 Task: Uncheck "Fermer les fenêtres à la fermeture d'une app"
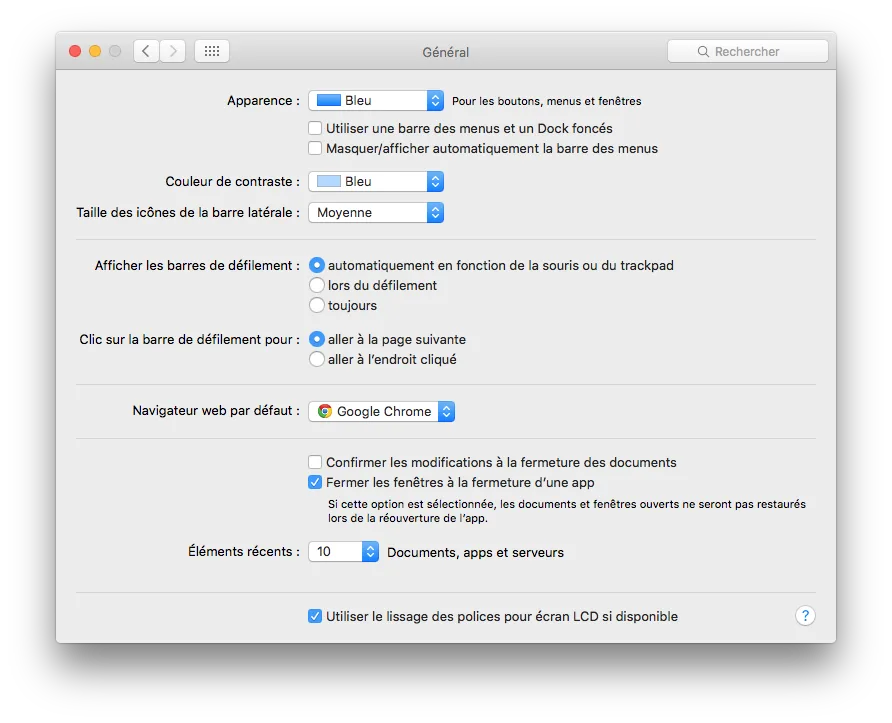coord(315,482)
